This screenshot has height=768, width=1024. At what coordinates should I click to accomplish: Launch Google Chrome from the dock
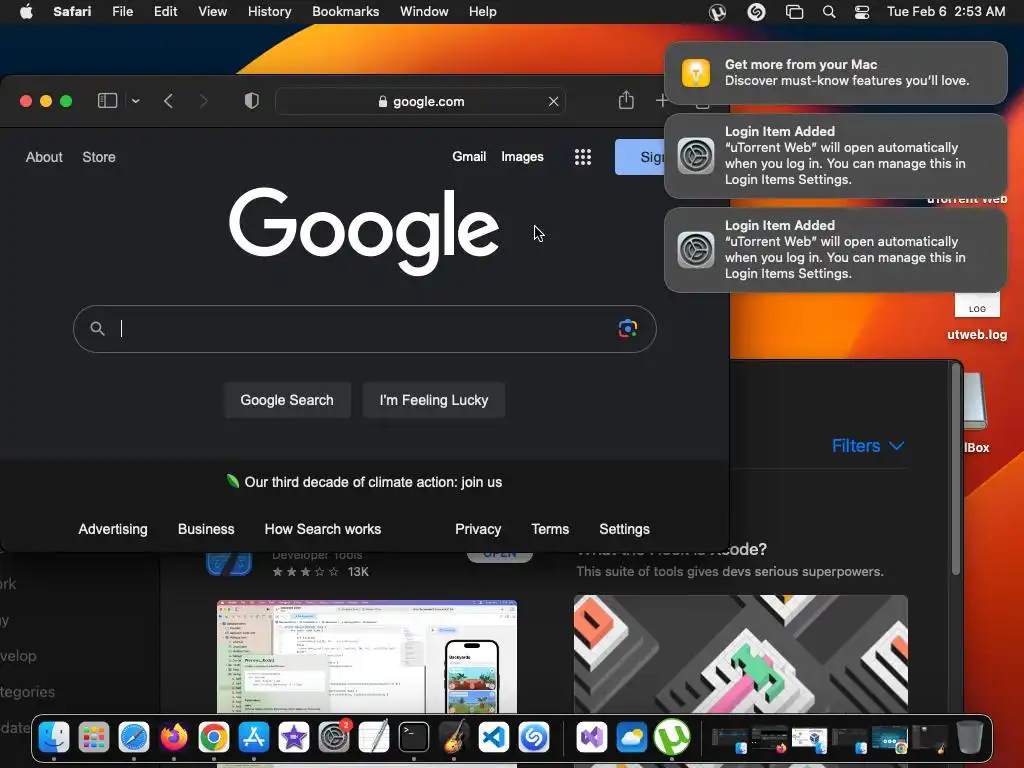point(214,737)
